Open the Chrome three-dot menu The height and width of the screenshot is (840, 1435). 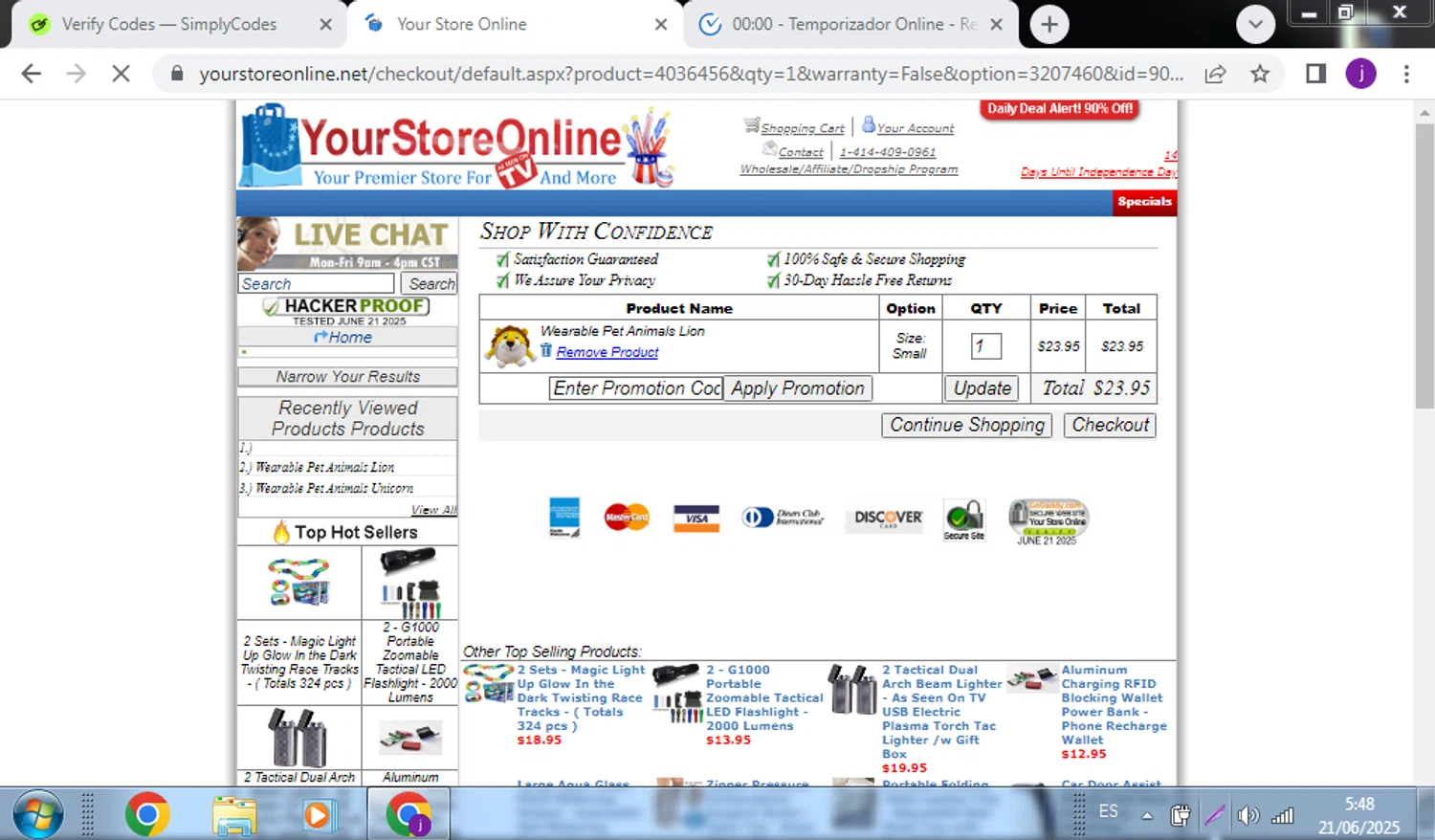tap(1406, 74)
